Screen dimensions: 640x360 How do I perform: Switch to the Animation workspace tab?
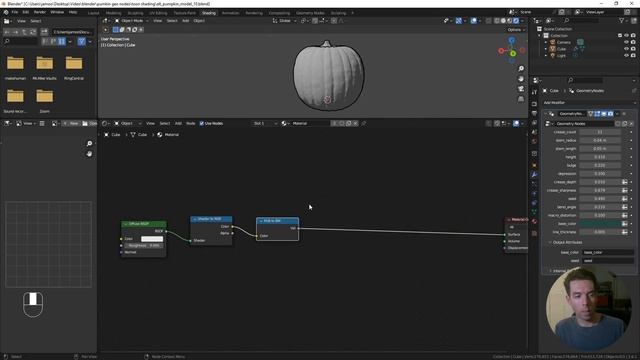tap(231, 13)
